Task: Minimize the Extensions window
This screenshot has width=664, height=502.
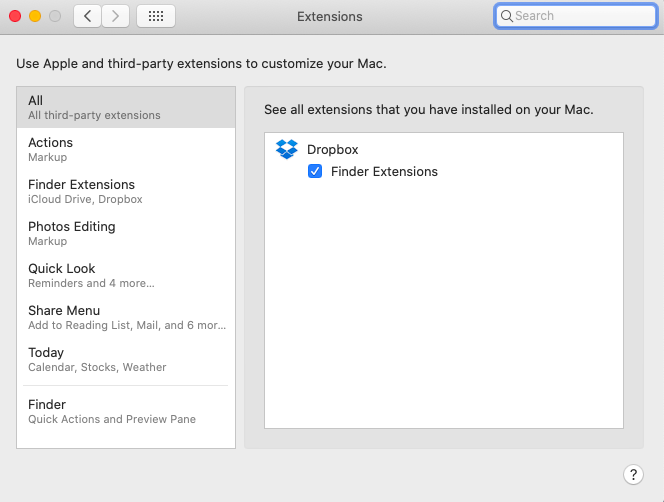Action: click(35, 16)
